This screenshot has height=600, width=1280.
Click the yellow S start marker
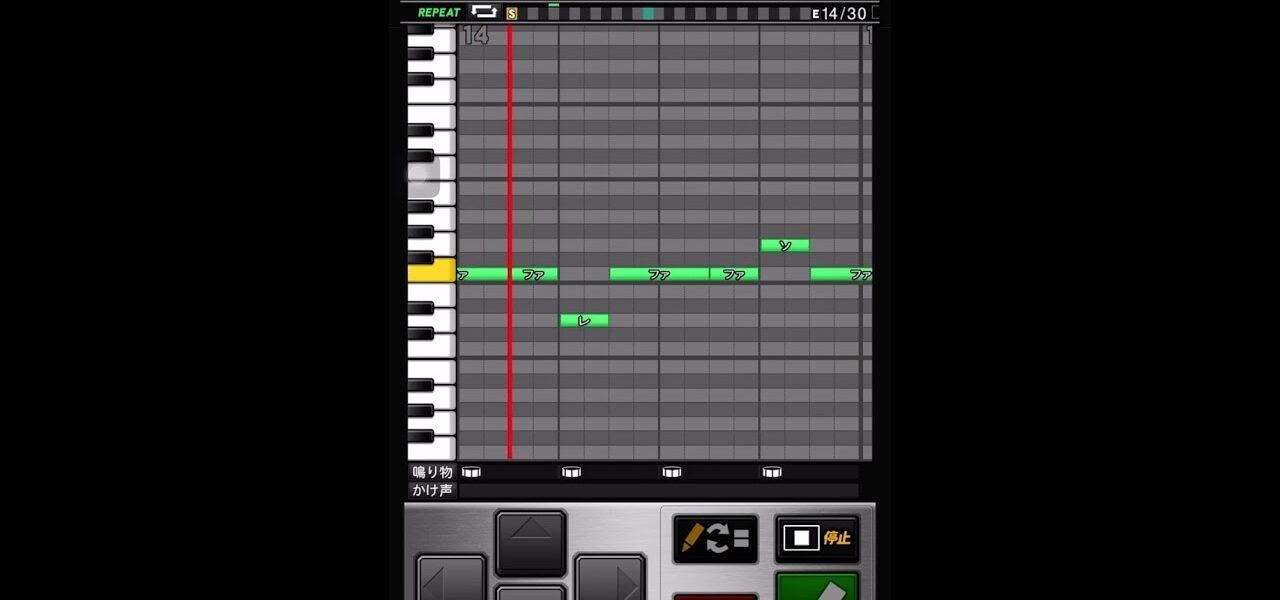[x=512, y=14]
